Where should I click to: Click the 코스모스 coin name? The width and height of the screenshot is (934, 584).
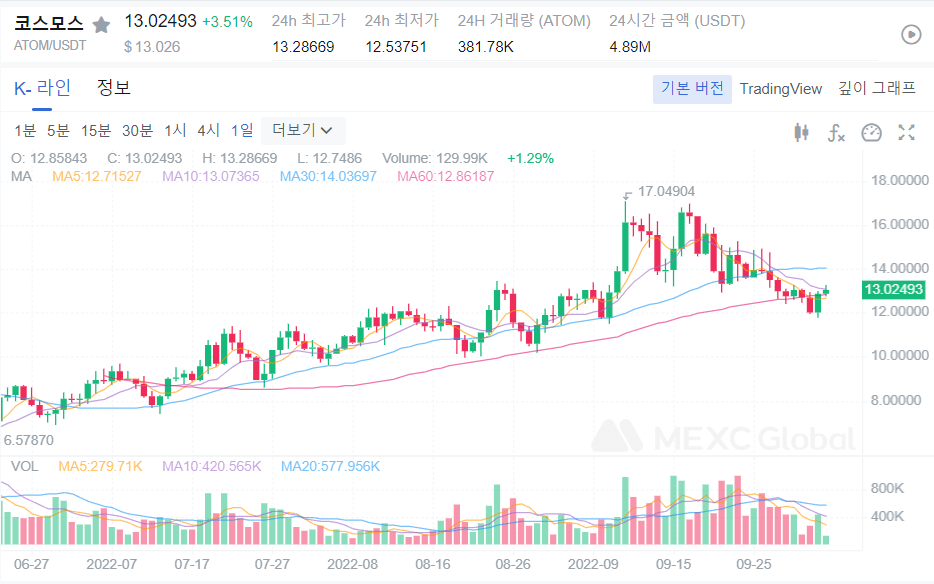49,23
